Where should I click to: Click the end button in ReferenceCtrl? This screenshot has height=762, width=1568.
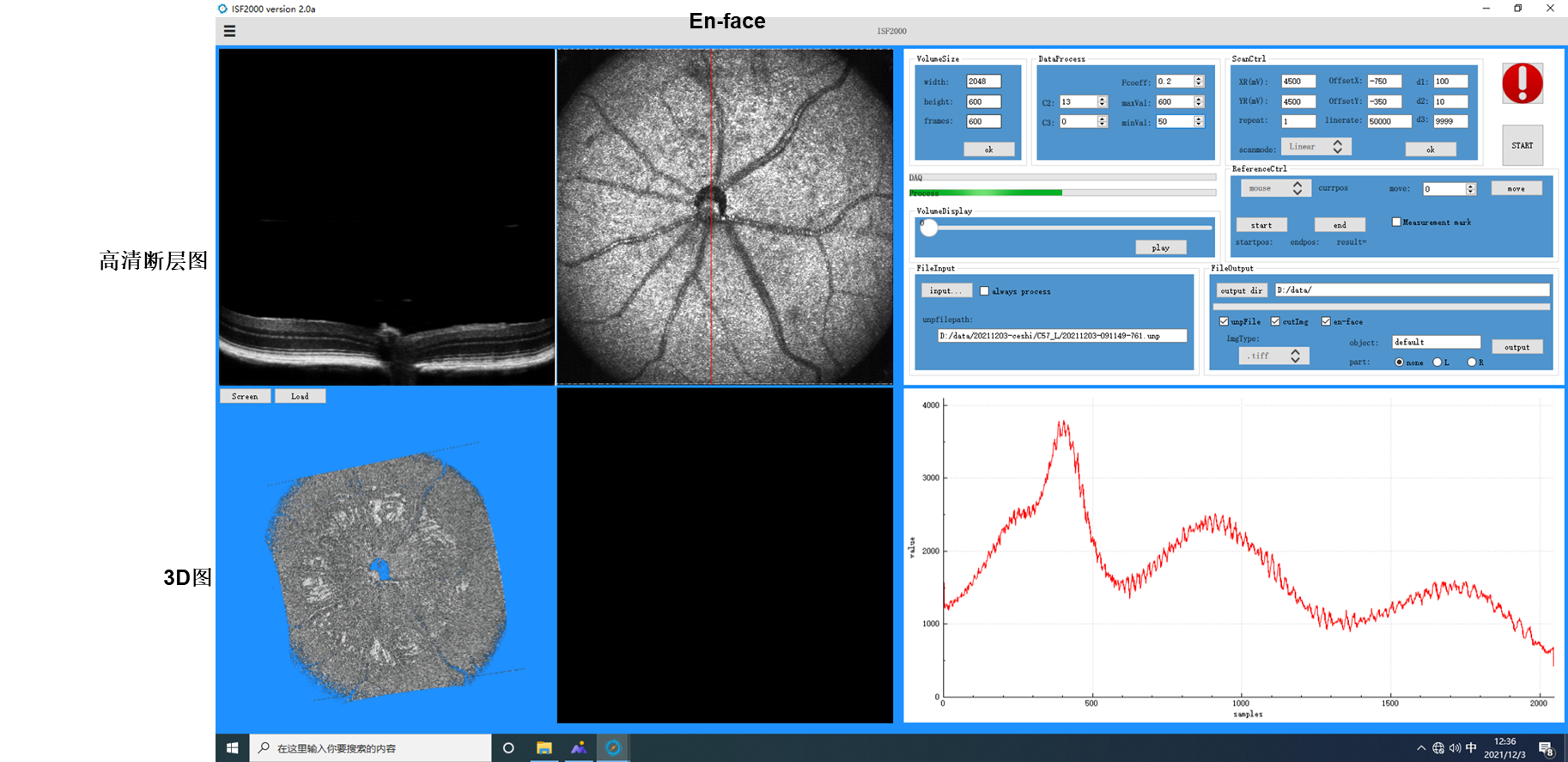(1340, 225)
